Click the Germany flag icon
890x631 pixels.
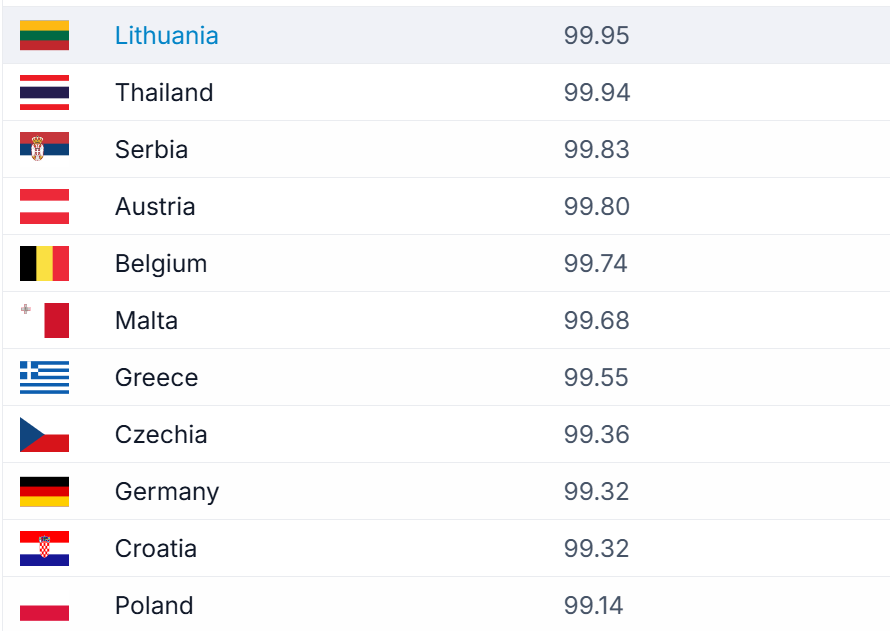[44, 491]
